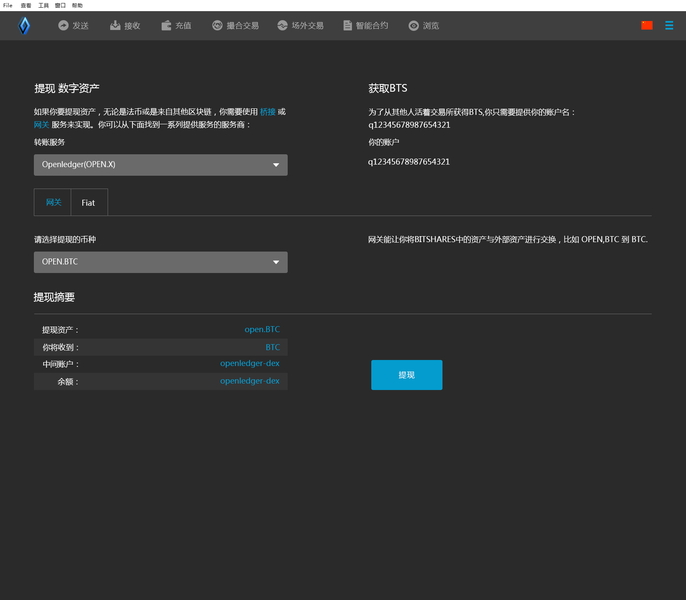Click the 发送 send arrow icon
This screenshot has width=686, height=600.
point(63,25)
